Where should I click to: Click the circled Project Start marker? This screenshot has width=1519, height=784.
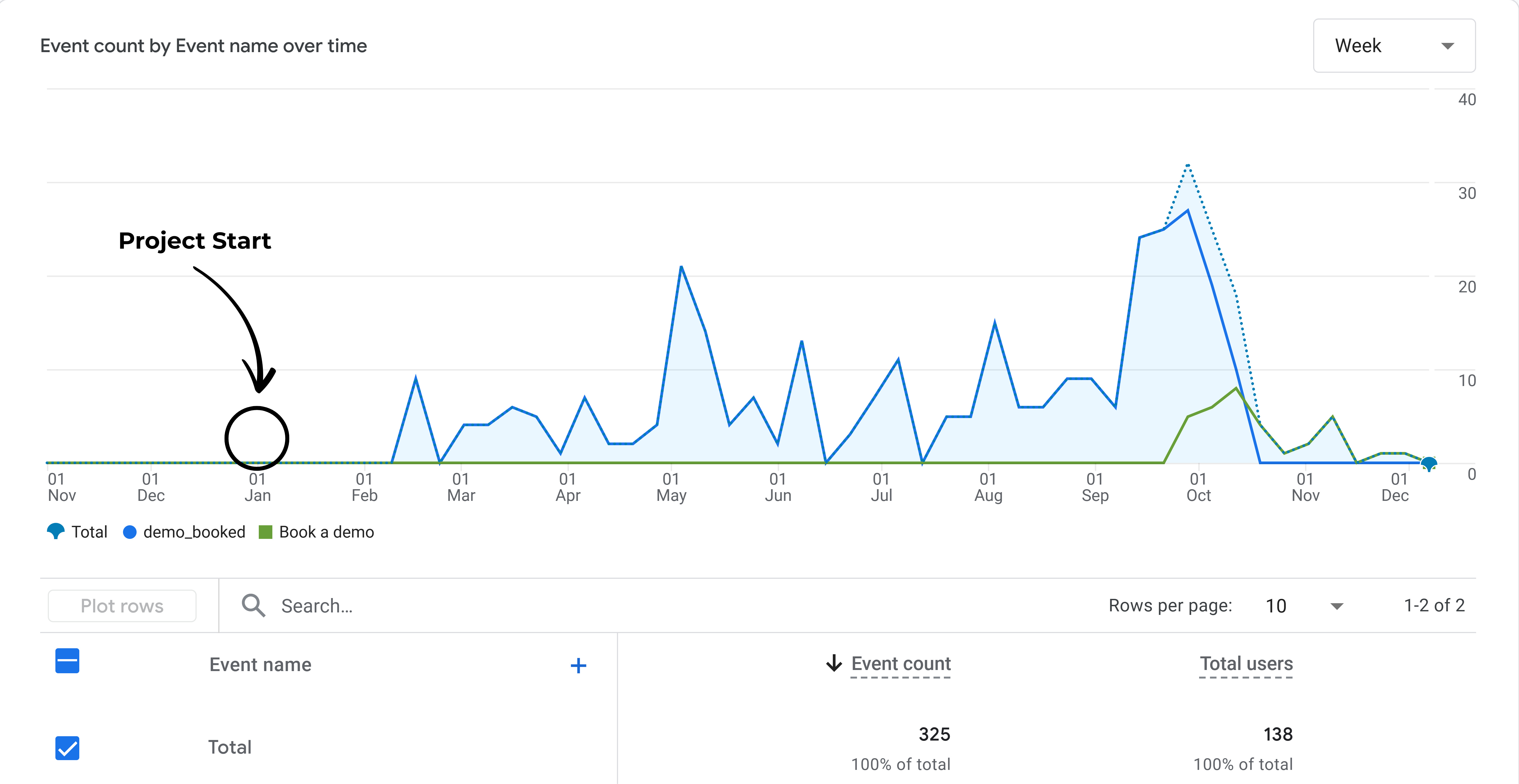pyautogui.click(x=257, y=439)
